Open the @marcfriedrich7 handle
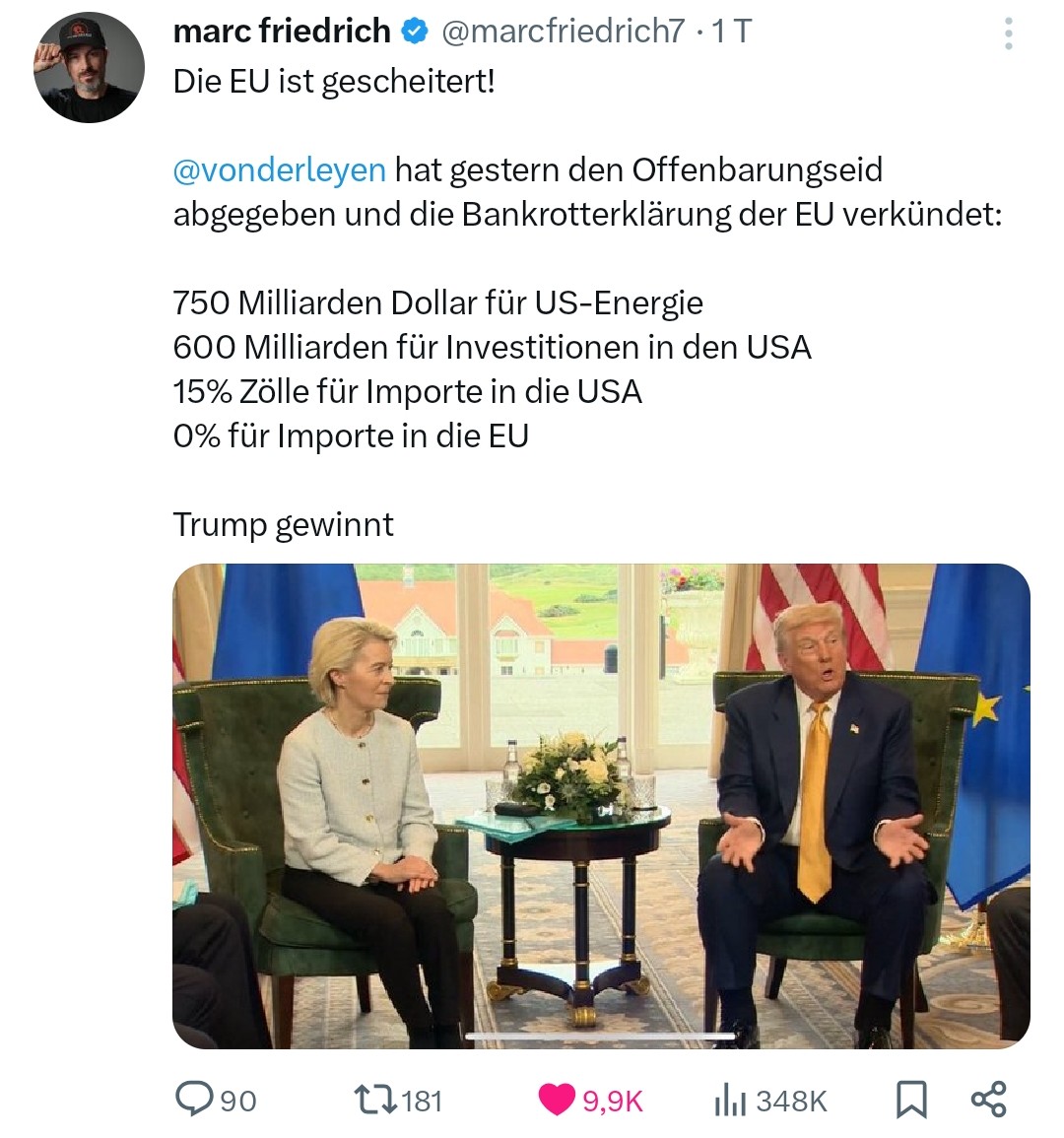The height and width of the screenshot is (1138, 1064). [x=564, y=32]
